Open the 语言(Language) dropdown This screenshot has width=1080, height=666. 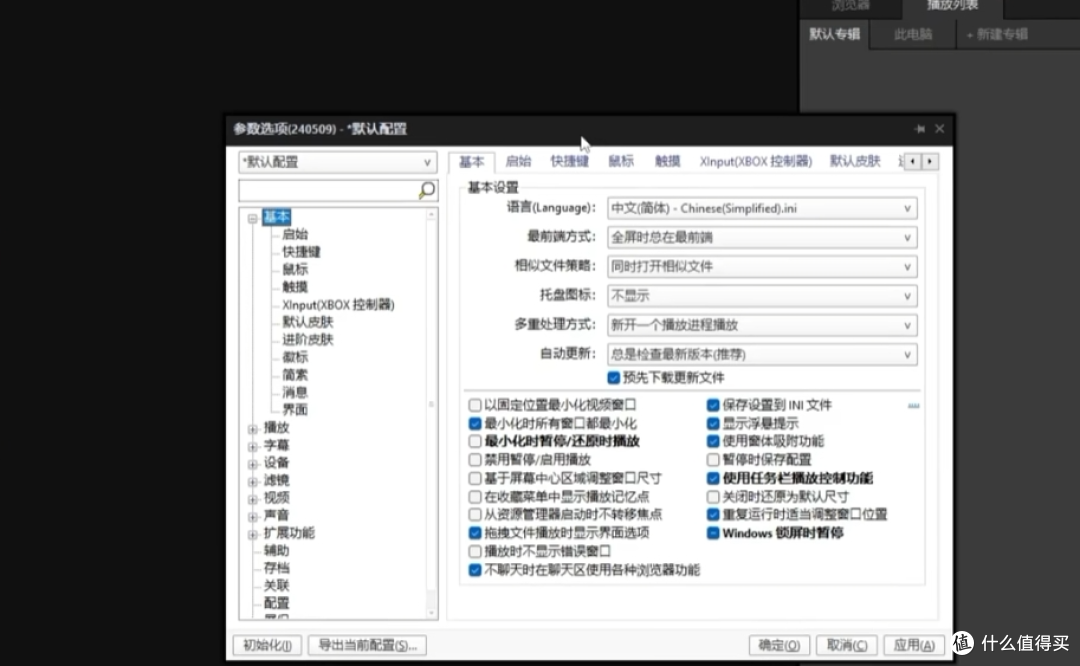[x=762, y=208]
